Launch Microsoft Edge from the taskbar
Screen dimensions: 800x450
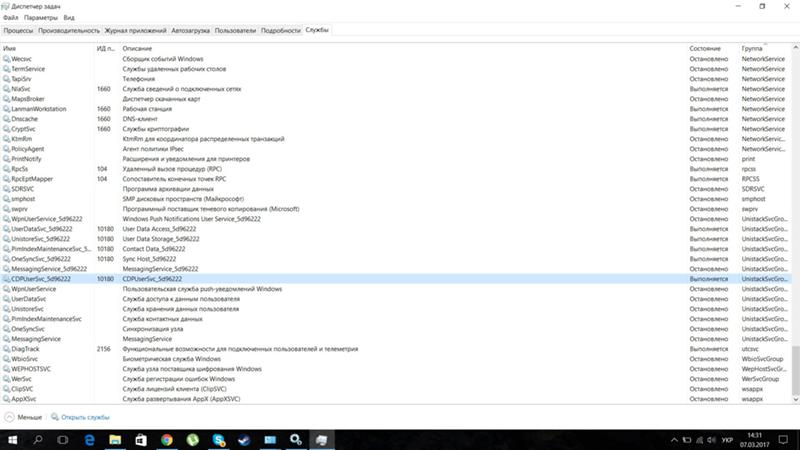[x=89, y=440]
